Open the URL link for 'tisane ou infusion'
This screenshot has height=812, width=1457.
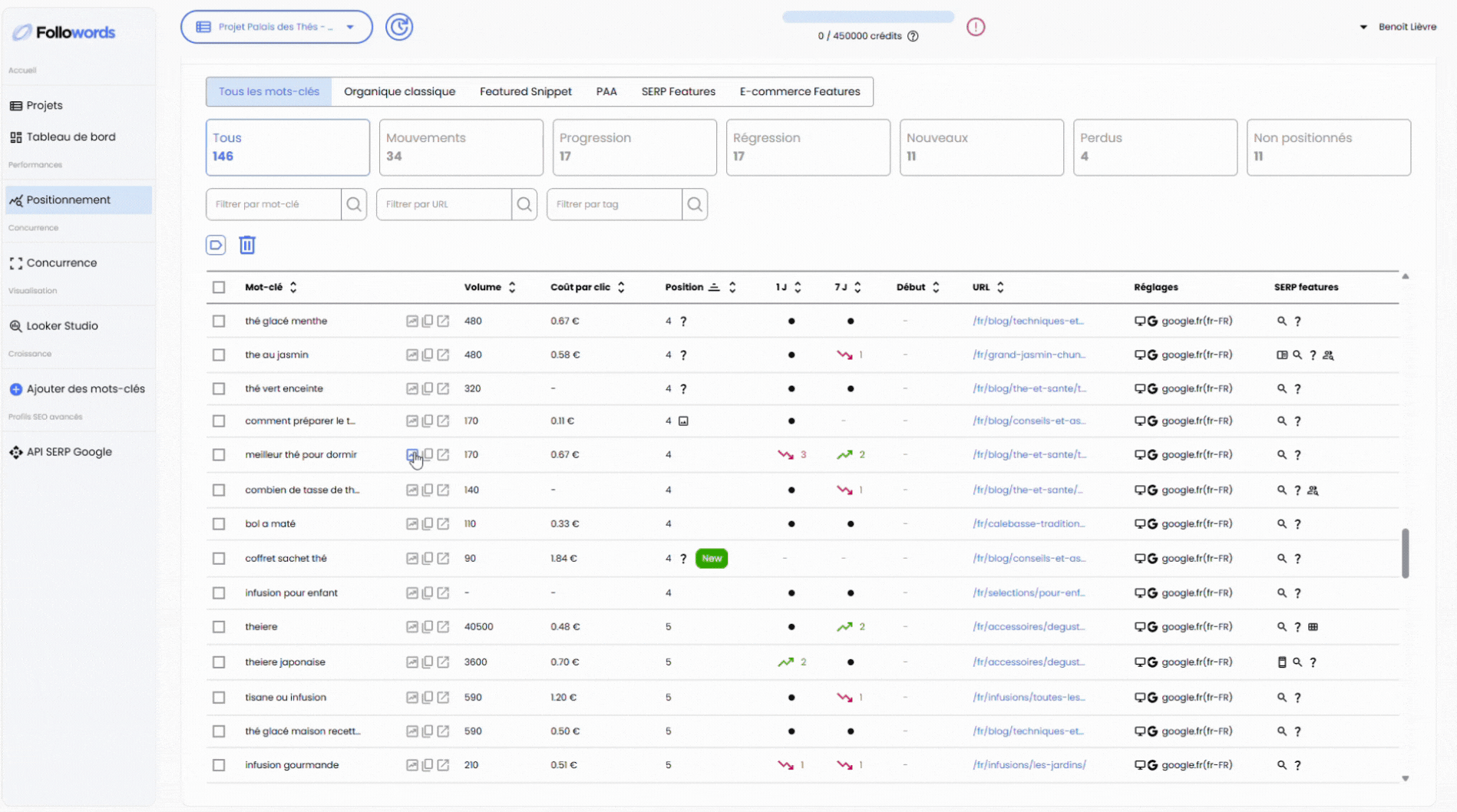[1028, 698]
